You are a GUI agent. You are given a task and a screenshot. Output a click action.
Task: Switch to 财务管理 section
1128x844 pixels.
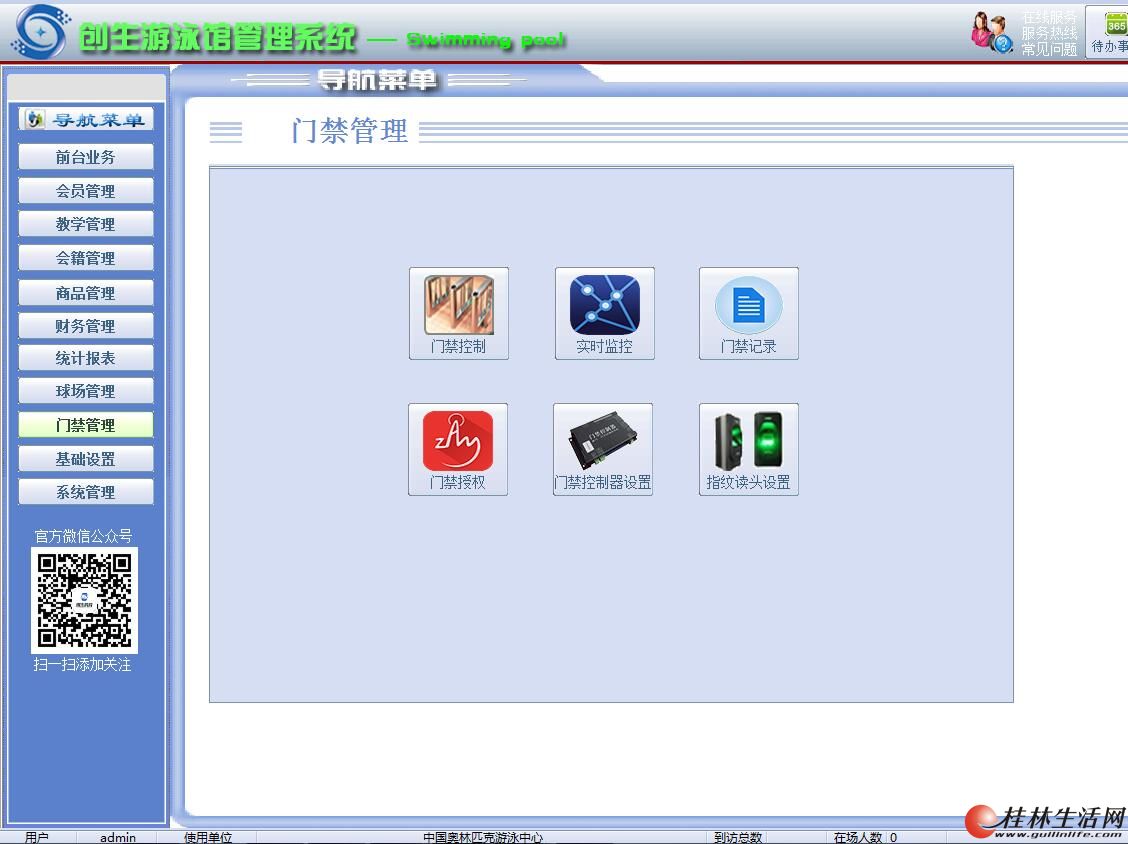pyautogui.click(x=86, y=326)
